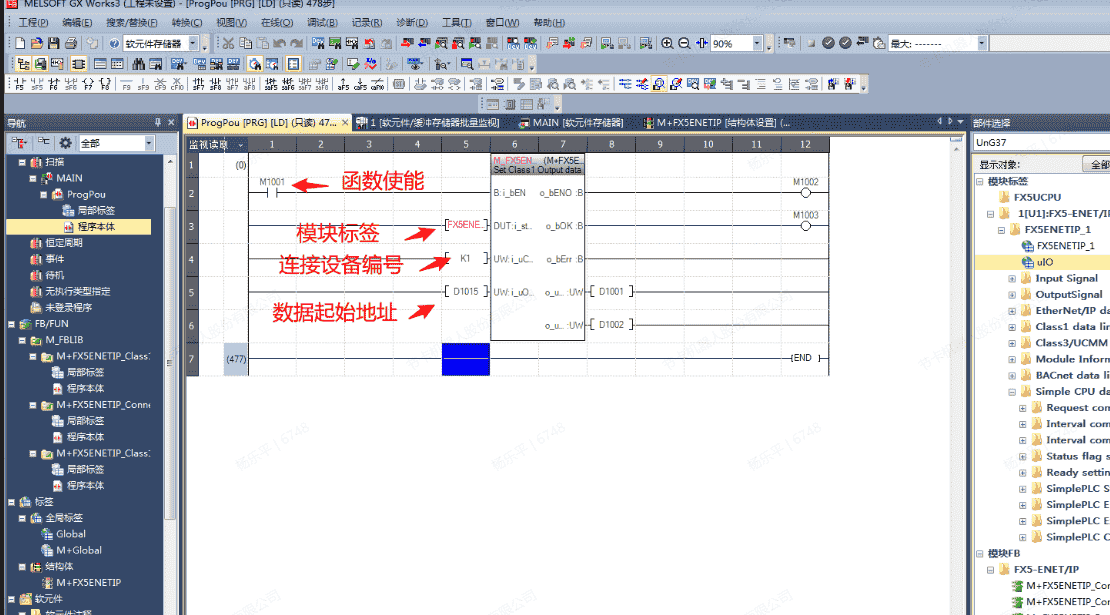The image size is (1110, 615).
Task: Click the Print icon in toolbar
Action: coord(71,44)
